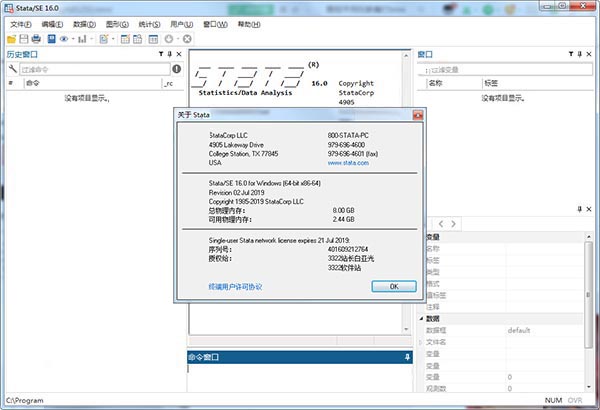
Task: Toggle pin on the history window panel
Action: 170,54
